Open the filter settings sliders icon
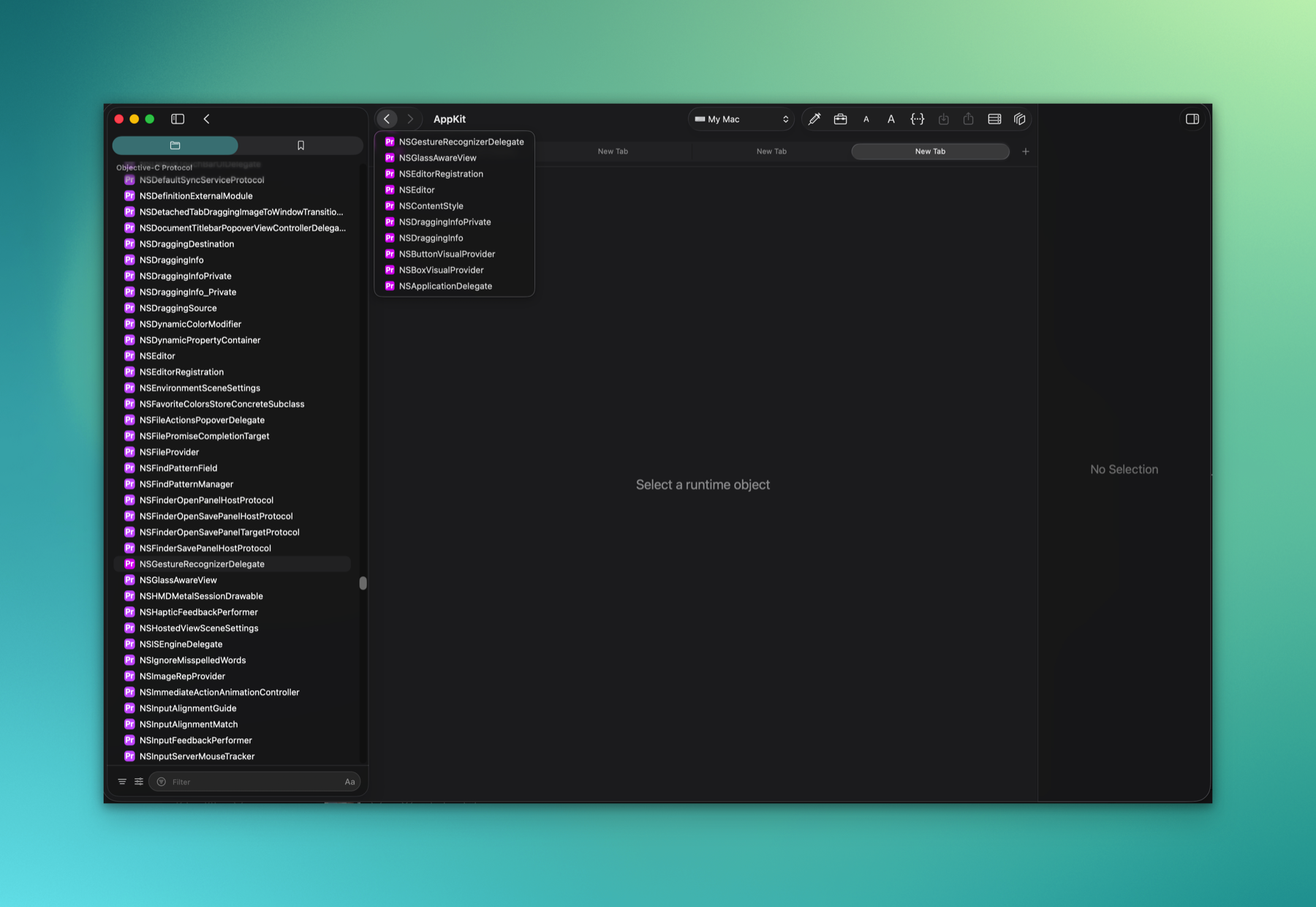The width and height of the screenshot is (1316, 907). [139, 782]
